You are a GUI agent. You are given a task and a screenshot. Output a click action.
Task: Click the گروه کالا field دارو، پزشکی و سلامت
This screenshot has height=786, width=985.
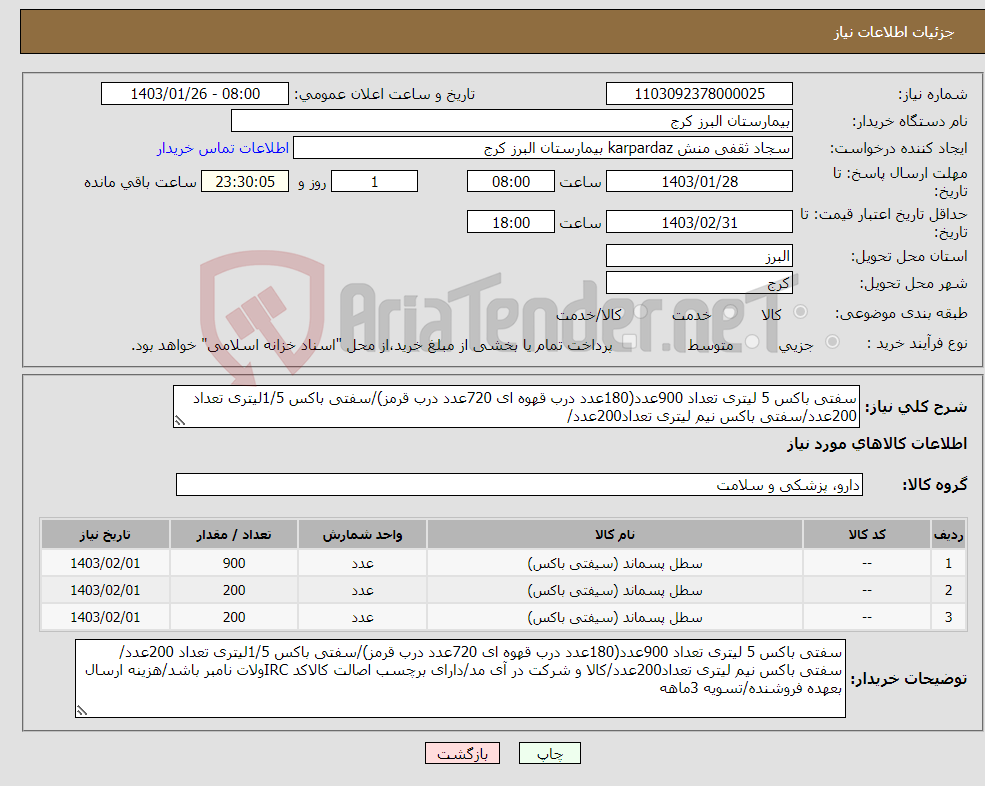(520, 484)
